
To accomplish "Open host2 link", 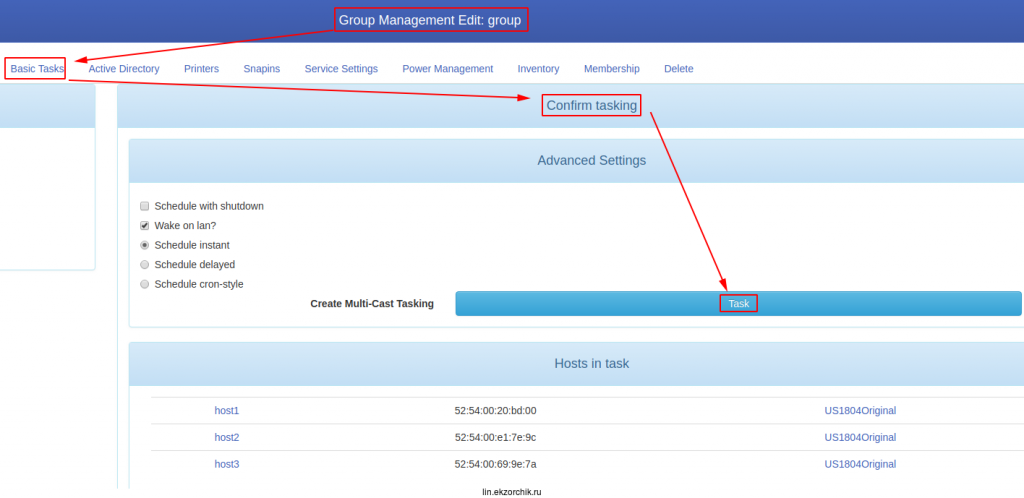I will (x=227, y=437).
